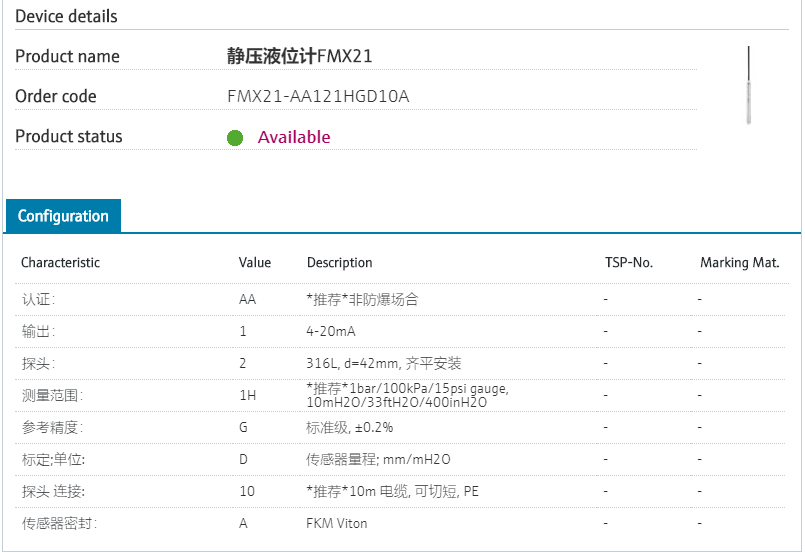Click the 316L, d=42mm probe description
The height and width of the screenshot is (552, 805).
(384, 363)
